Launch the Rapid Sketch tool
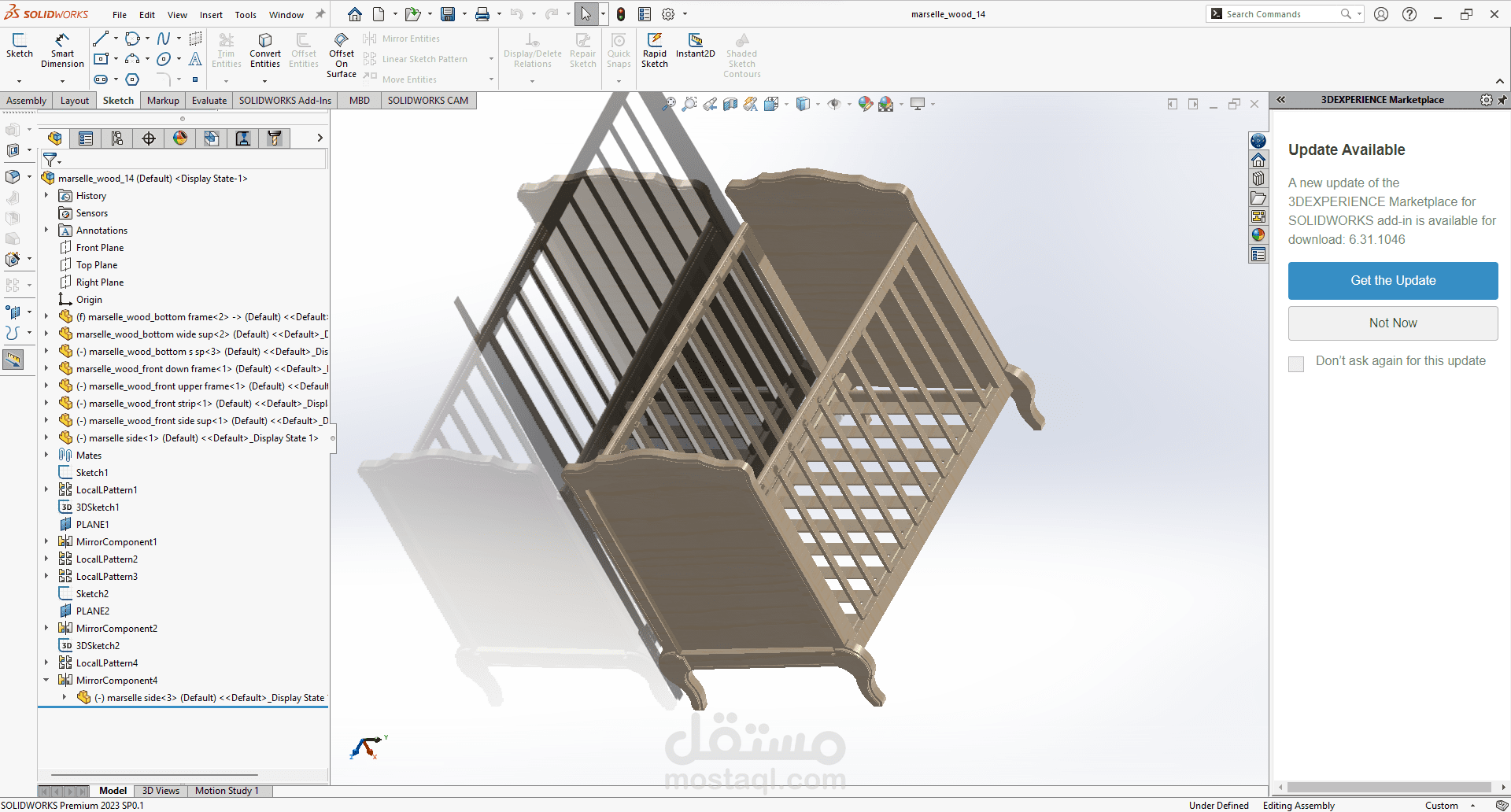Viewport: 1511px width, 812px height. (x=655, y=50)
